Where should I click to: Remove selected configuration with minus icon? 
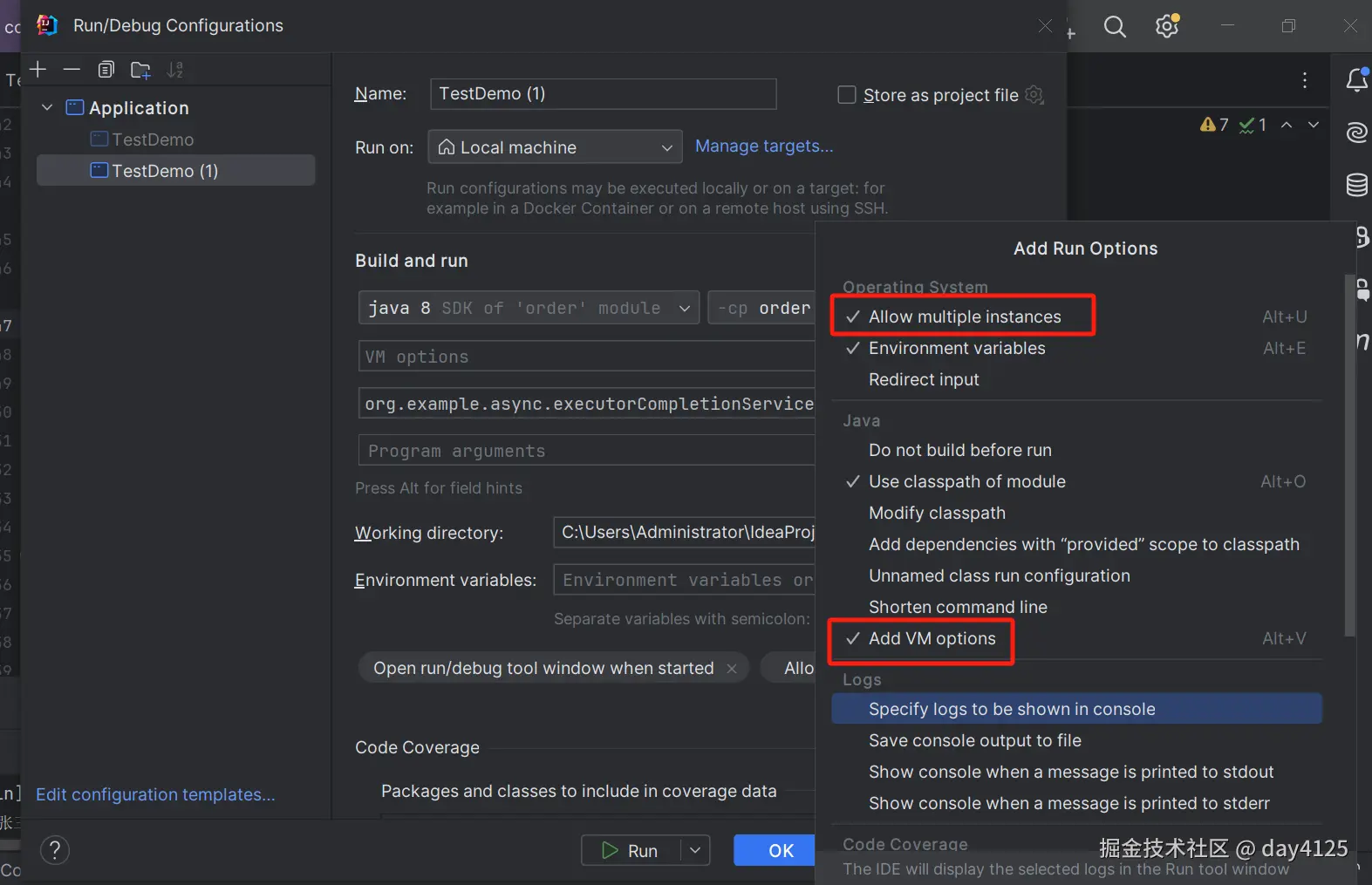coord(72,70)
